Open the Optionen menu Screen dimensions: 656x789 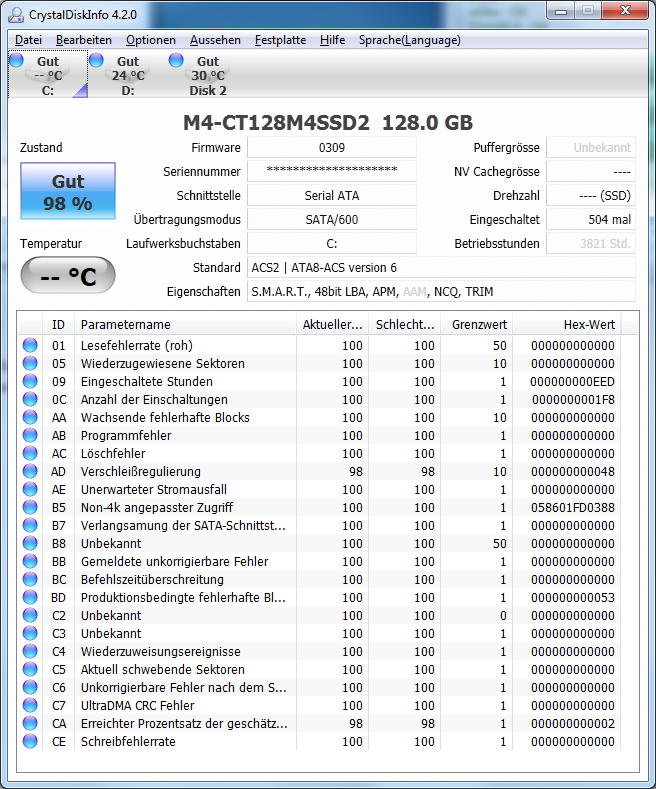coord(150,40)
